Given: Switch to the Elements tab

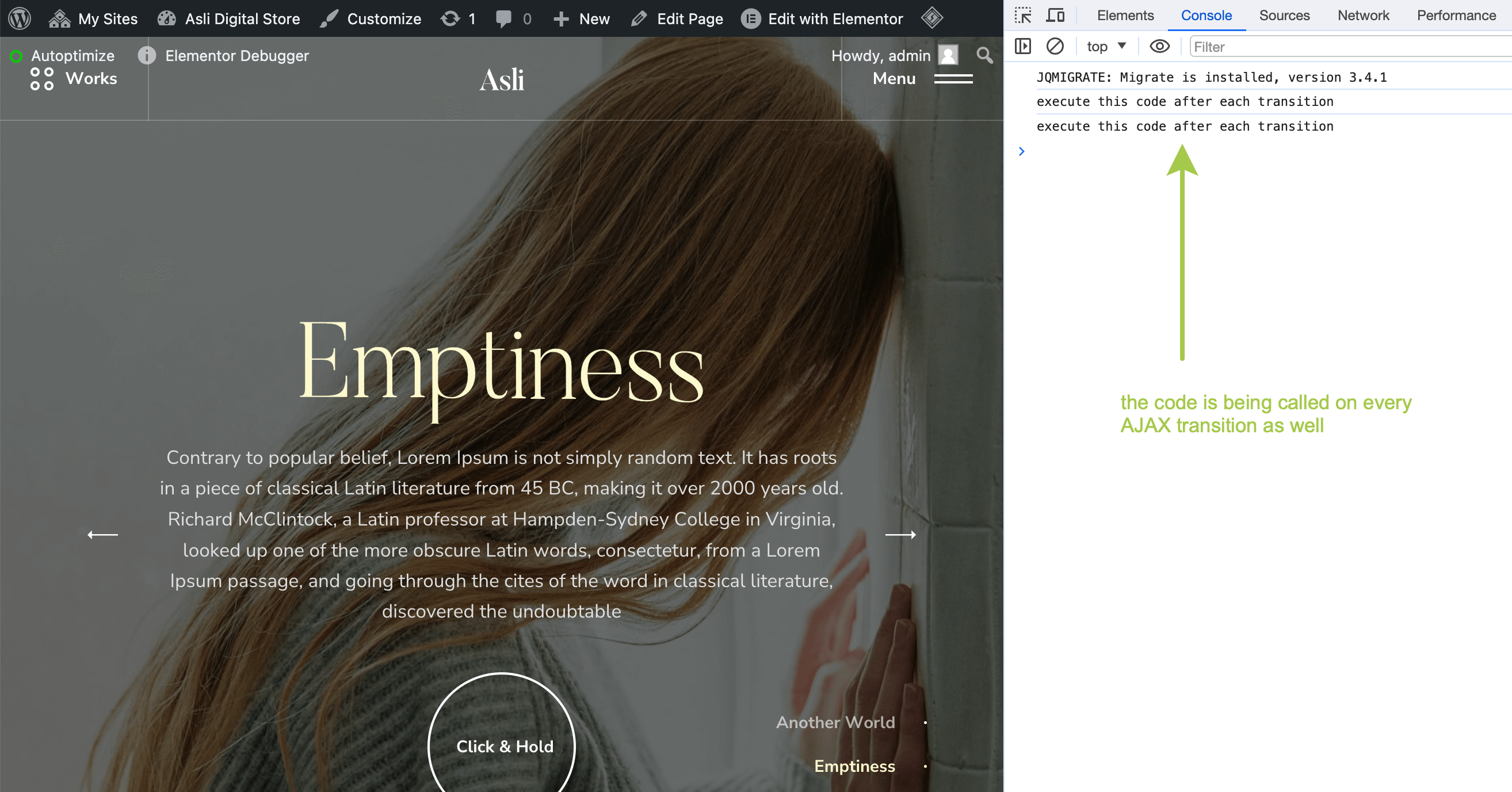Looking at the screenshot, I should coord(1125,16).
